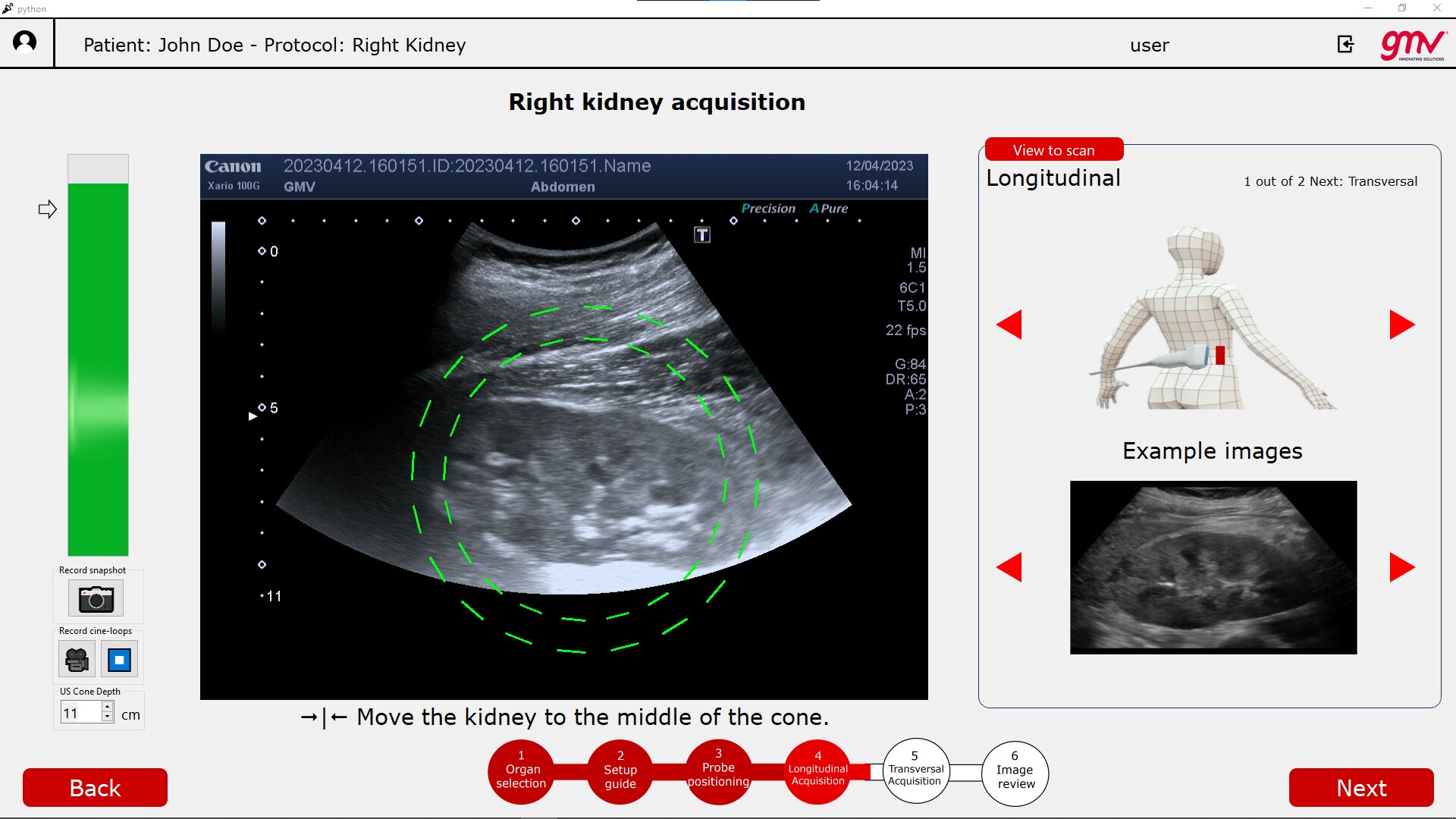Open step 6 Image review

pos(1015,773)
